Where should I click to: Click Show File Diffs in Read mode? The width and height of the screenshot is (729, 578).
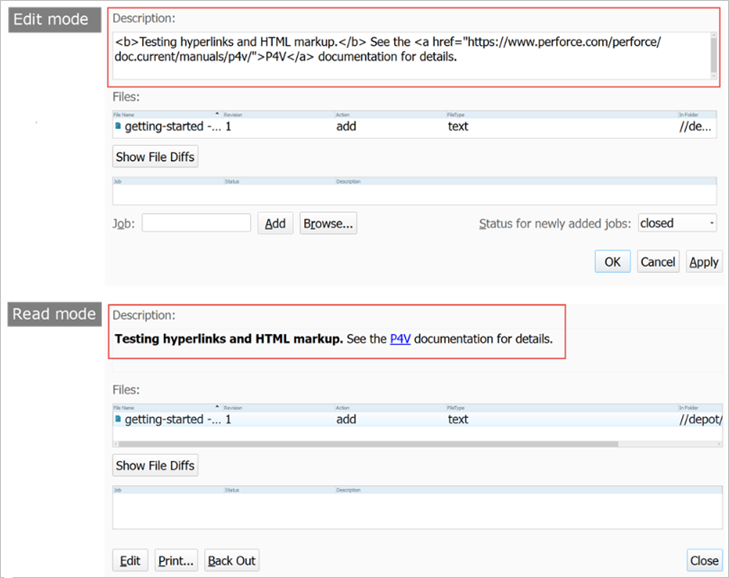[x=155, y=465]
